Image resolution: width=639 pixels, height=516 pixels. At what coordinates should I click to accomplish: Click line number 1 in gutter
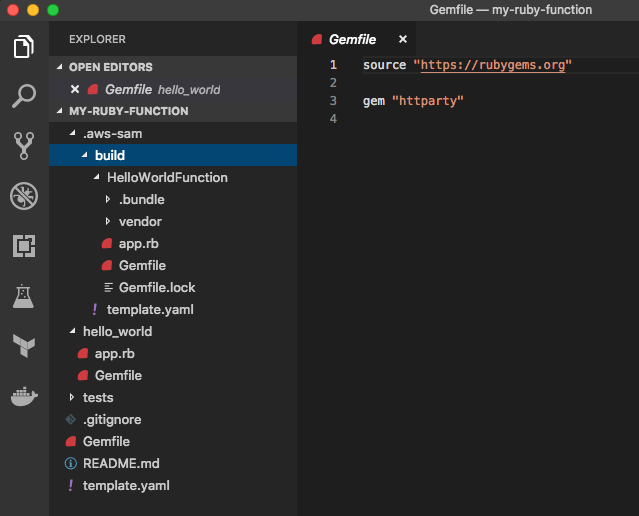click(x=333, y=65)
